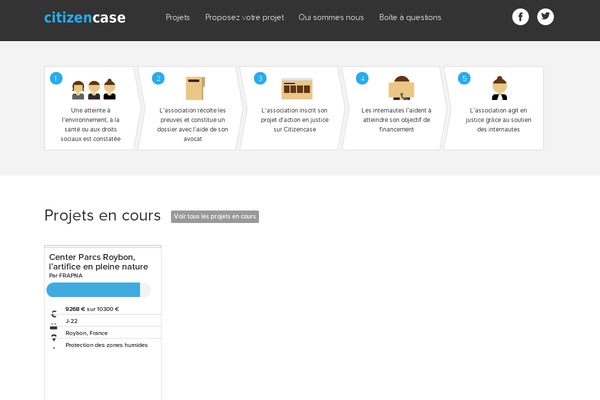Click the three people icon in step 1
The image size is (600, 400).
94,90
